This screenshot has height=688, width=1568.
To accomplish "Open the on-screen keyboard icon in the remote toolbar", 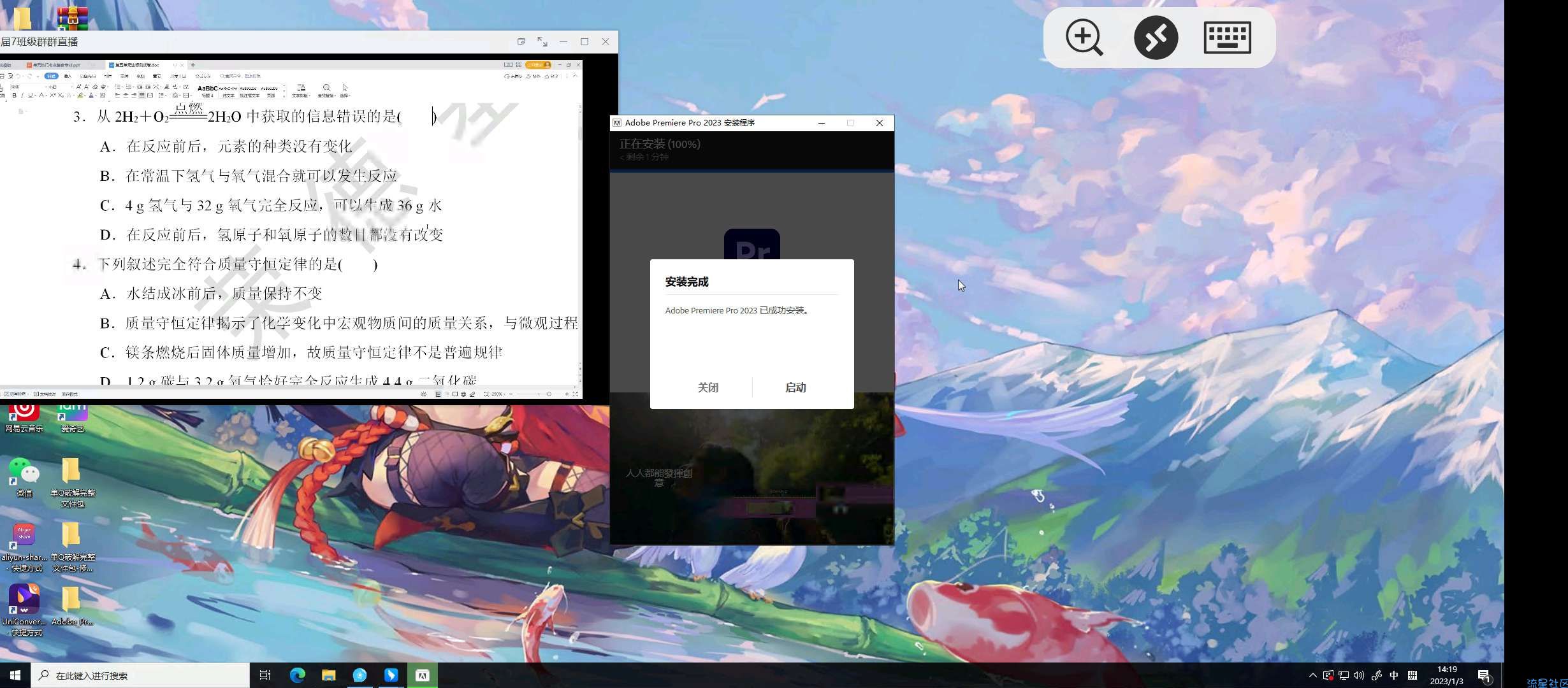I will pyautogui.click(x=1228, y=37).
